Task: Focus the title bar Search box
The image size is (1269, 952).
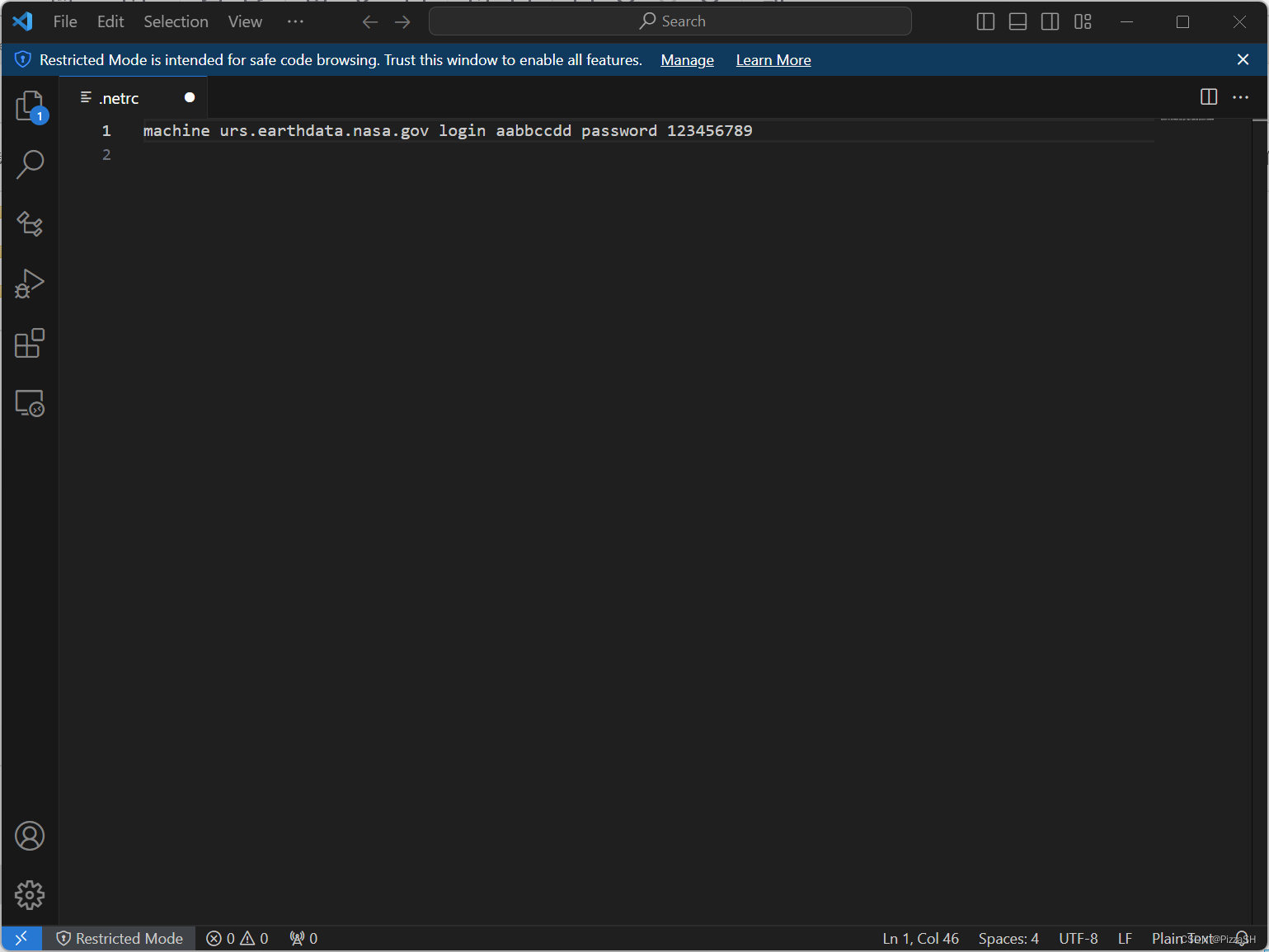Action: (670, 21)
